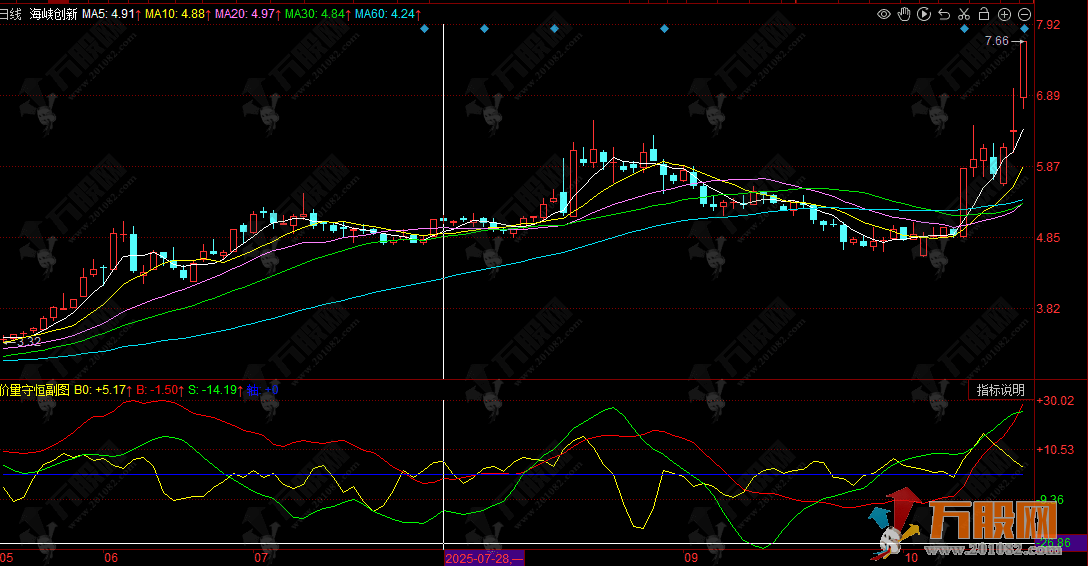
Task: Zoom in with the plus circle icon
Action: (1004, 14)
